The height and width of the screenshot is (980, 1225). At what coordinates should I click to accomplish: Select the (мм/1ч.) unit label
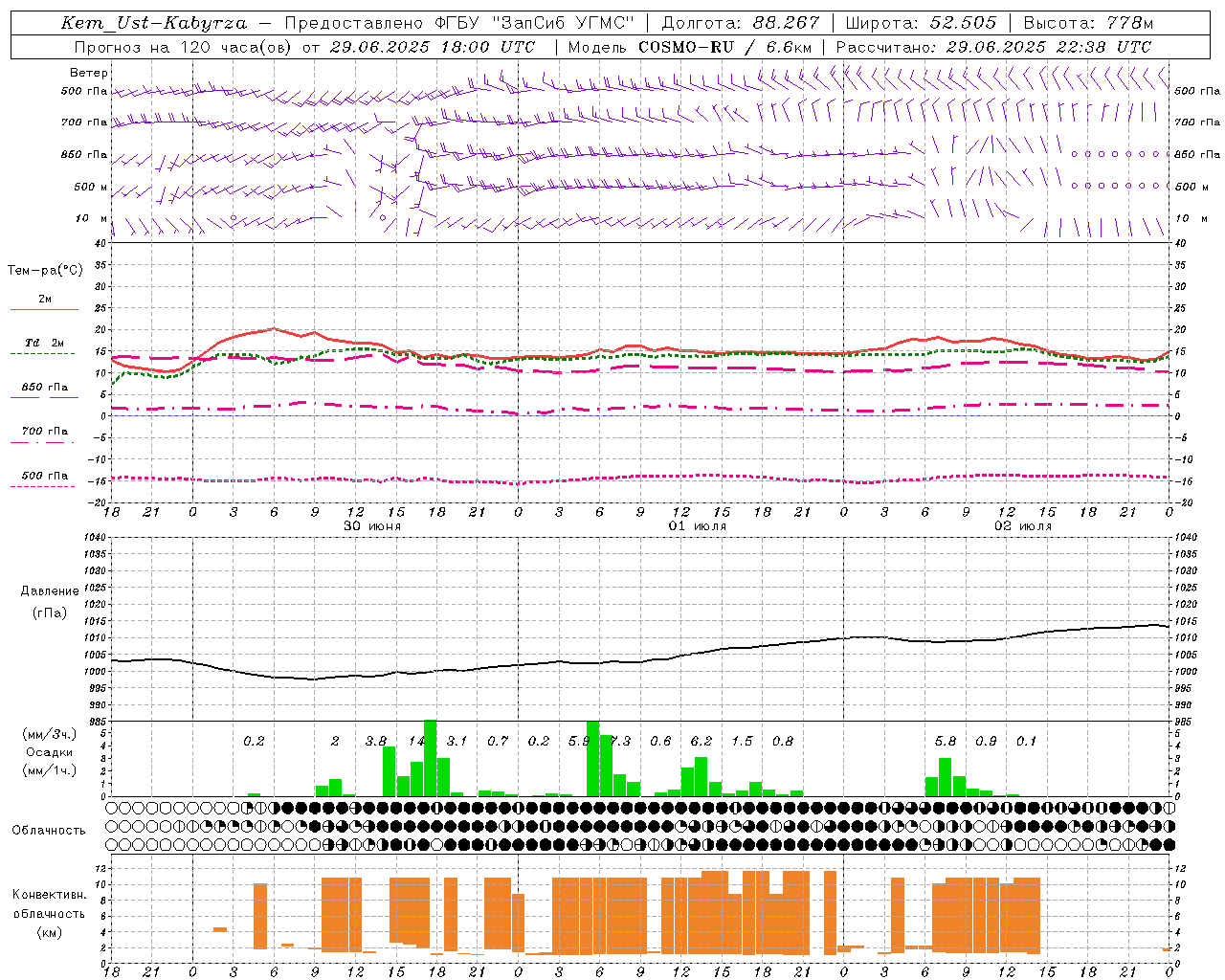(x=50, y=770)
